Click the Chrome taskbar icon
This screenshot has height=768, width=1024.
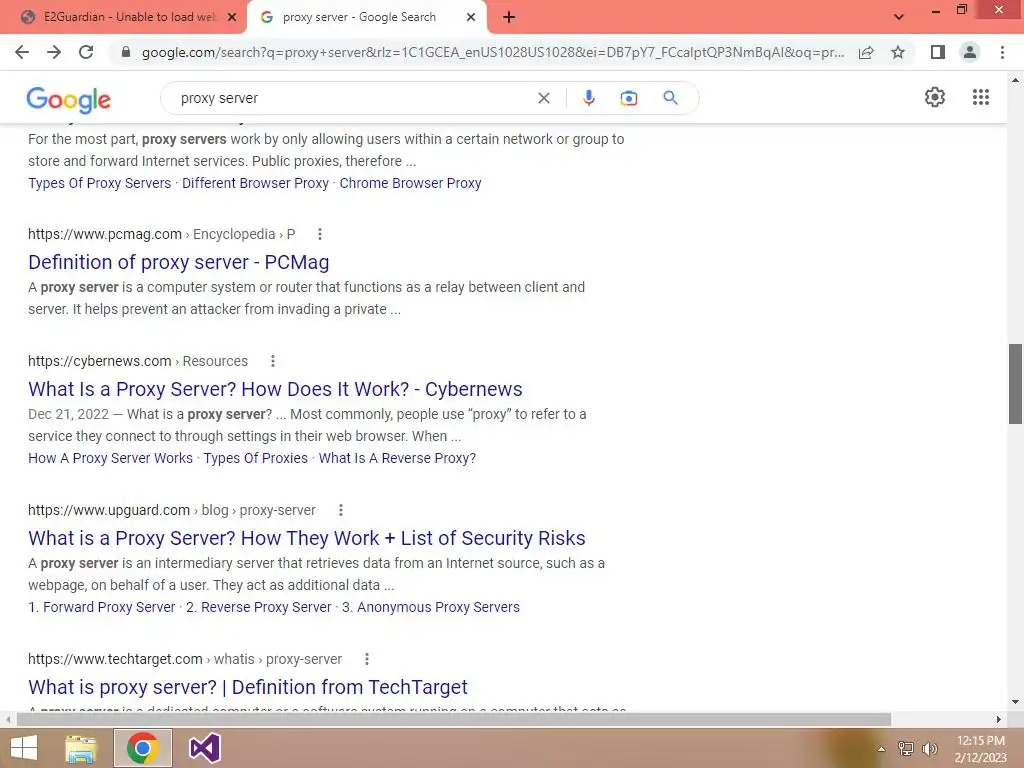(143, 748)
